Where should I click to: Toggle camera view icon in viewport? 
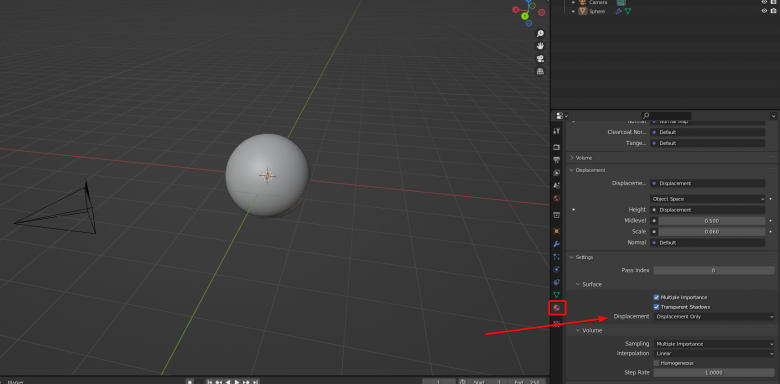pos(540,59)
